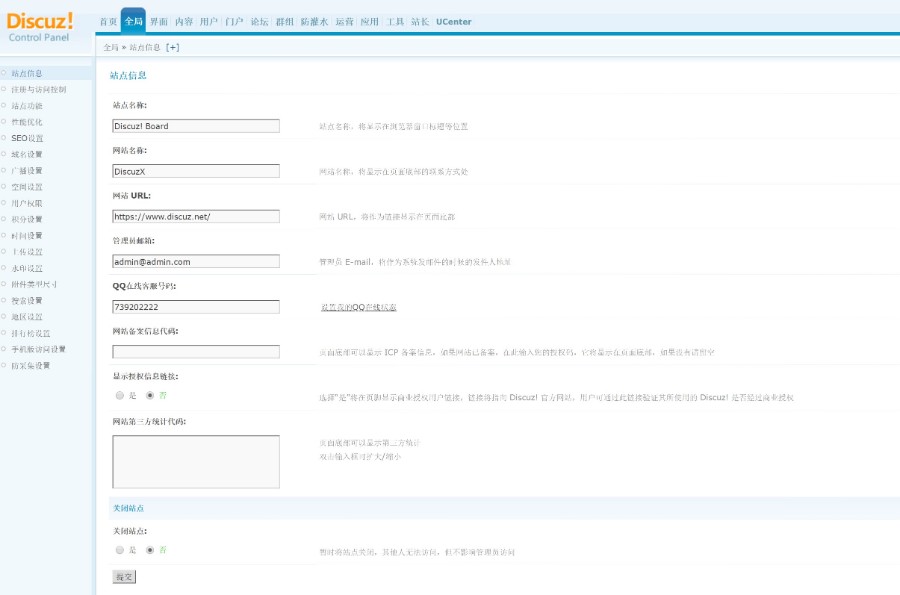900x595 pixels.
Task: Open 注册与访问控制 in the sidebar
Action: (x=39, y=90)
